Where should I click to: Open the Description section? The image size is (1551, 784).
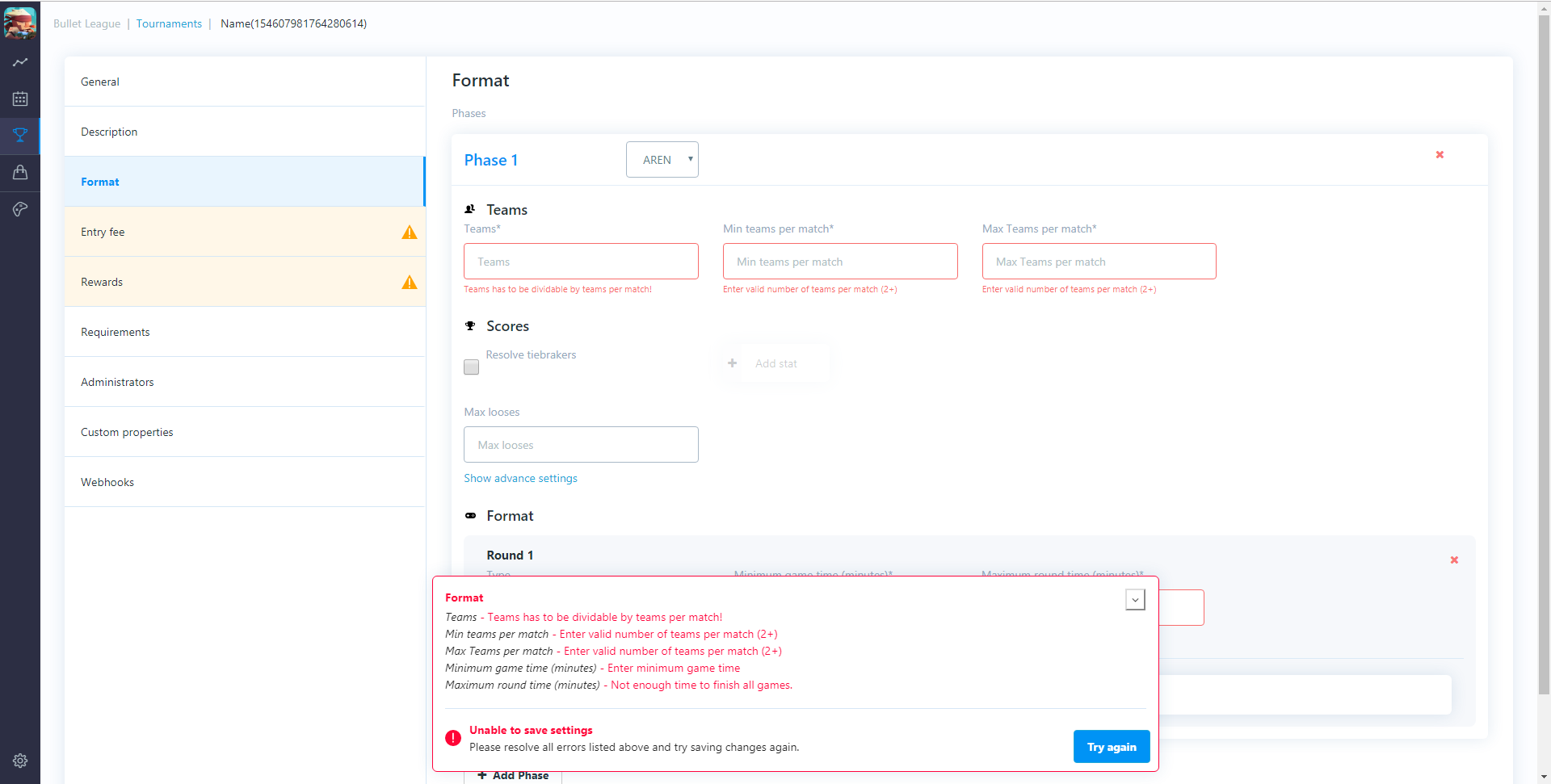[245, 132]
